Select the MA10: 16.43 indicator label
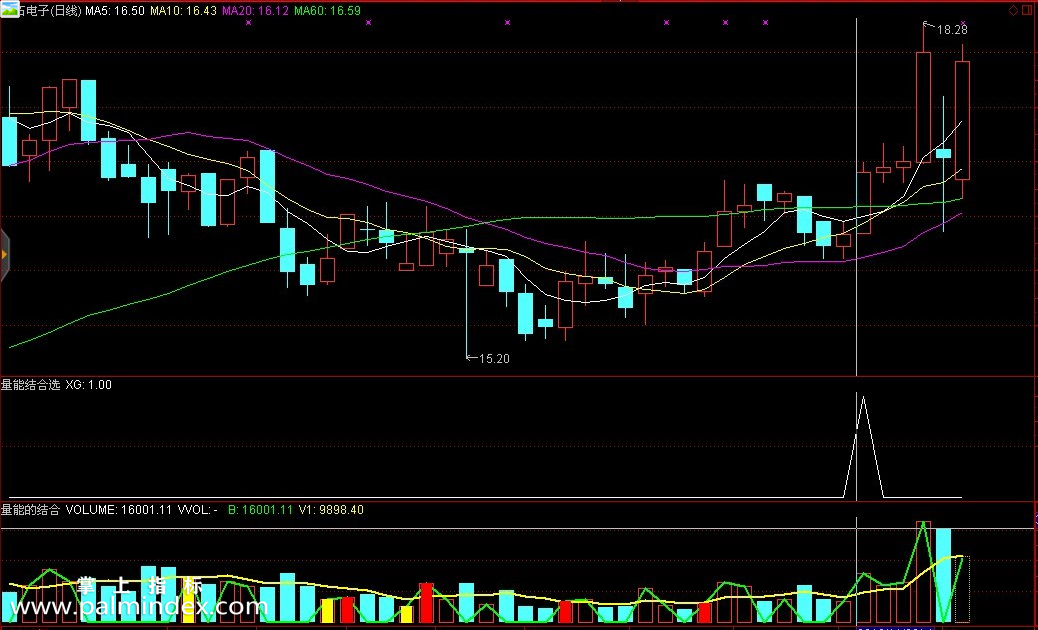The height and width of the screenshot is (630, 1038). coord(183,11)
